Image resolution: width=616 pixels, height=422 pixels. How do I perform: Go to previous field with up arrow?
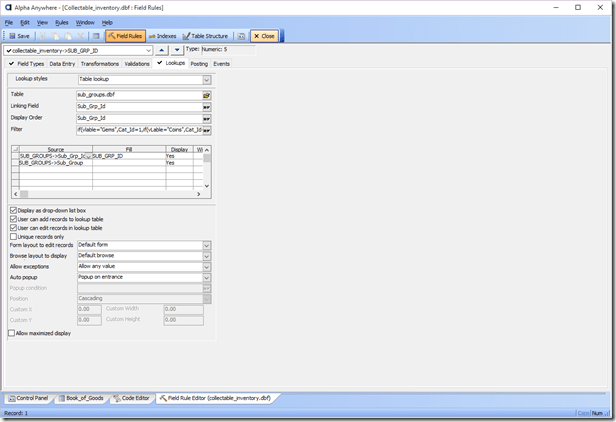point(161,50)
